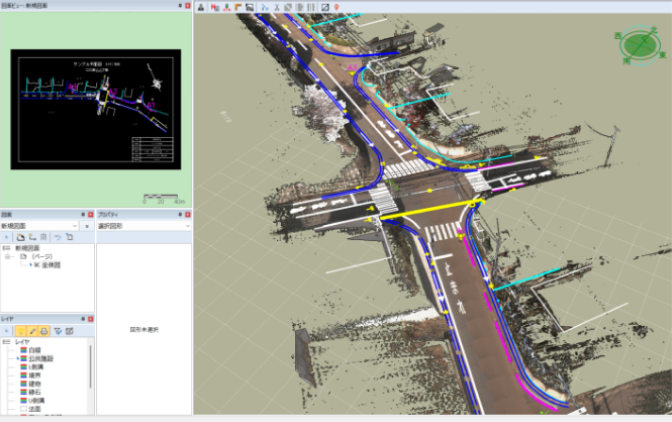
Task: Click the layer filter funnel icon
Action: (58, 329)
